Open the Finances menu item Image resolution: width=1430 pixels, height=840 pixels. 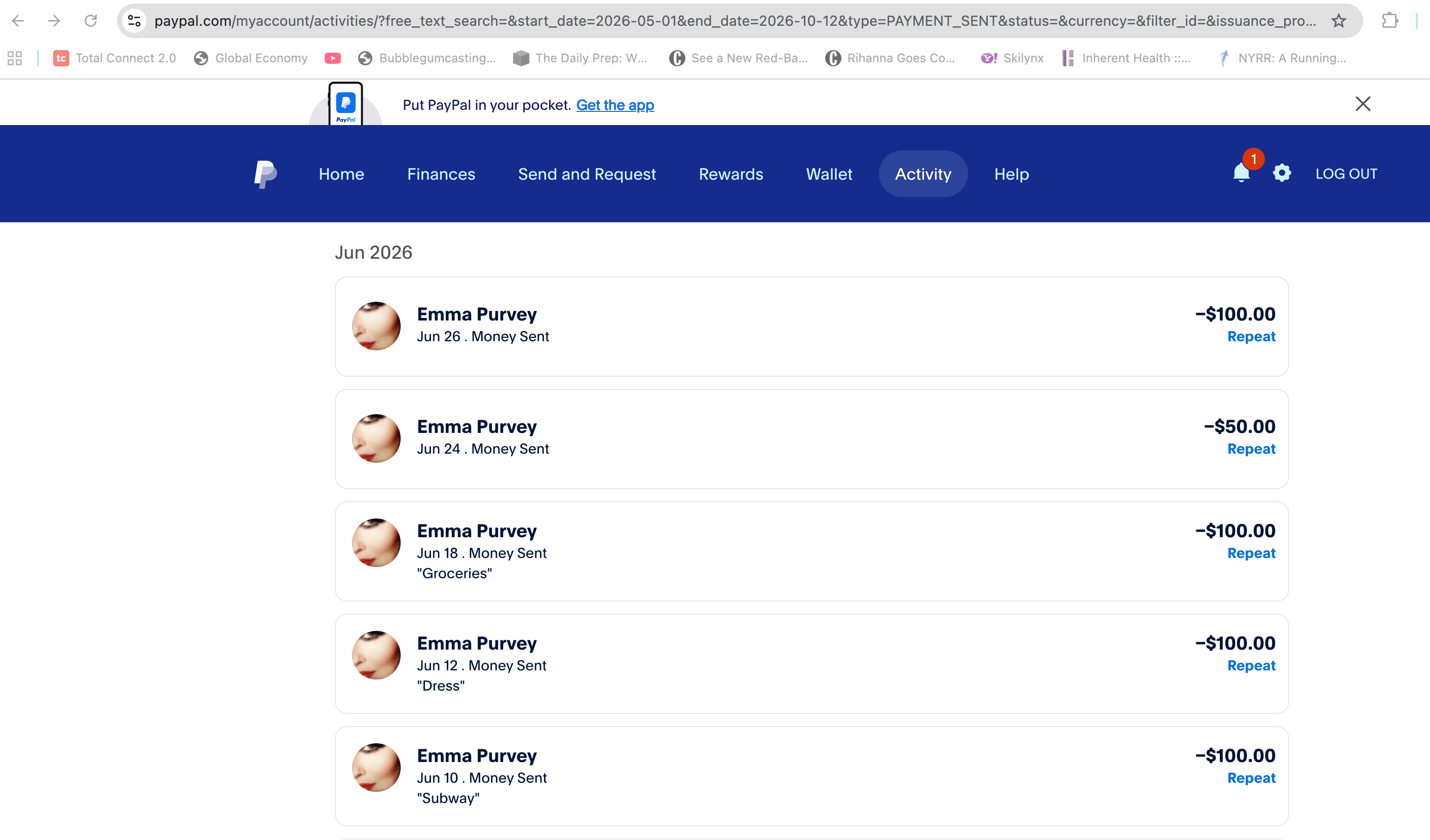(x=441, y=174)
